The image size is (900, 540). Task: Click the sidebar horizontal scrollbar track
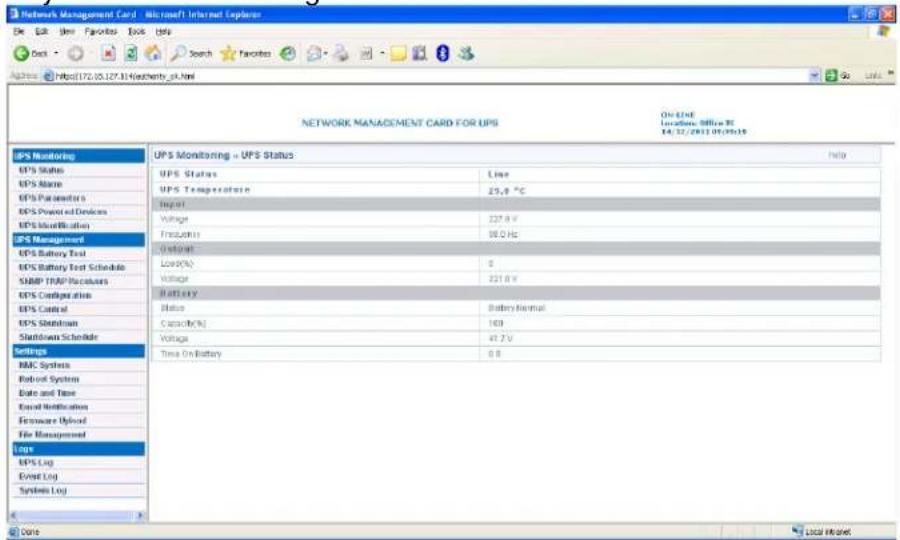pos(76,515)
